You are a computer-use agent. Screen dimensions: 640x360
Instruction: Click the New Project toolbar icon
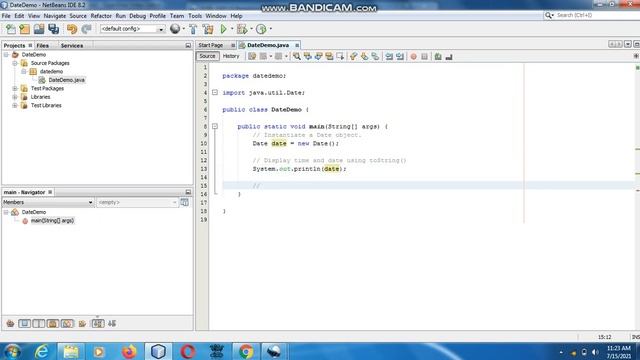pyautogui.click(x=24, y=29)
